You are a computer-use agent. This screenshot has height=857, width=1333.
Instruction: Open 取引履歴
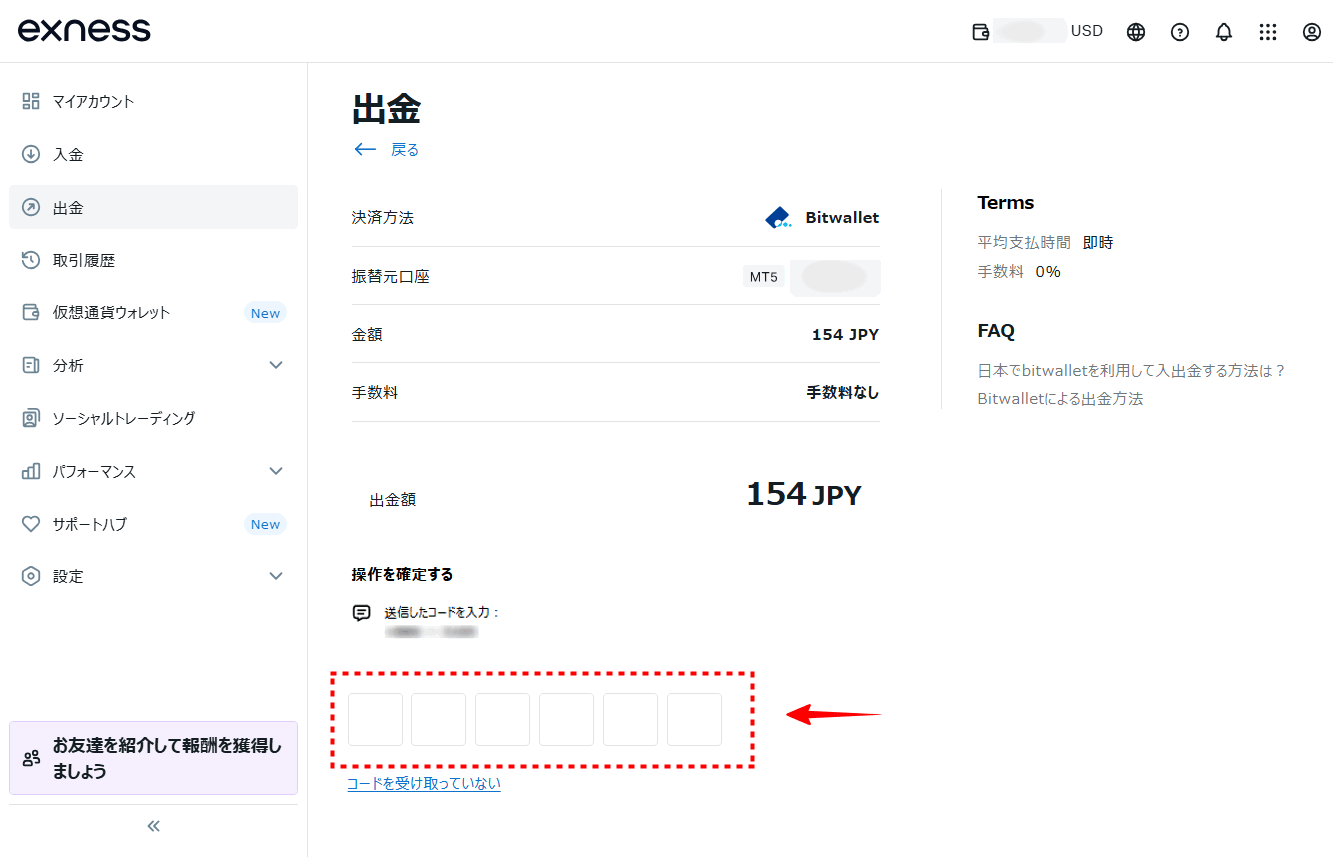tap(154, 260)
